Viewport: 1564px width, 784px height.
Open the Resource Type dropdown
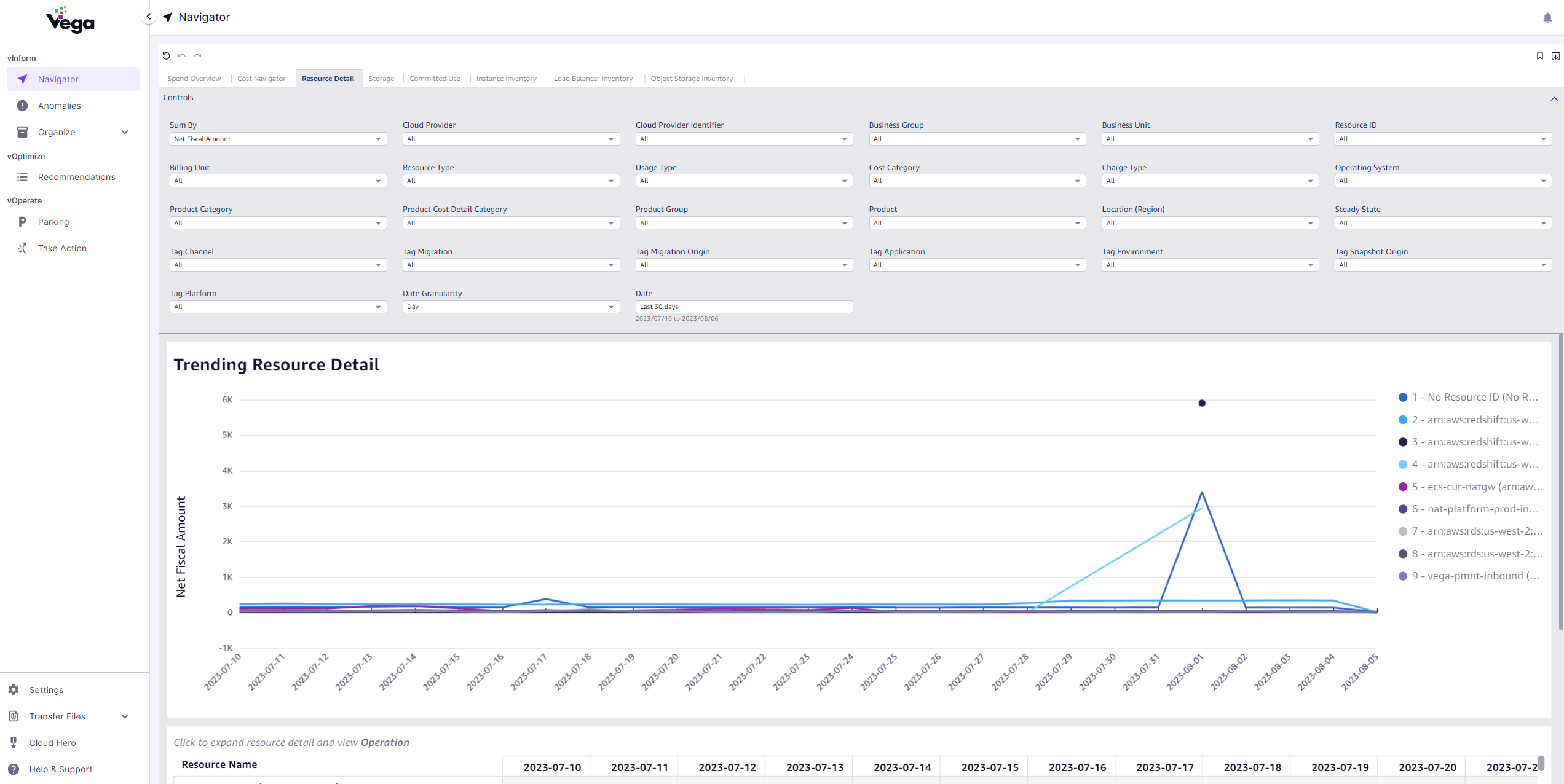511,181
